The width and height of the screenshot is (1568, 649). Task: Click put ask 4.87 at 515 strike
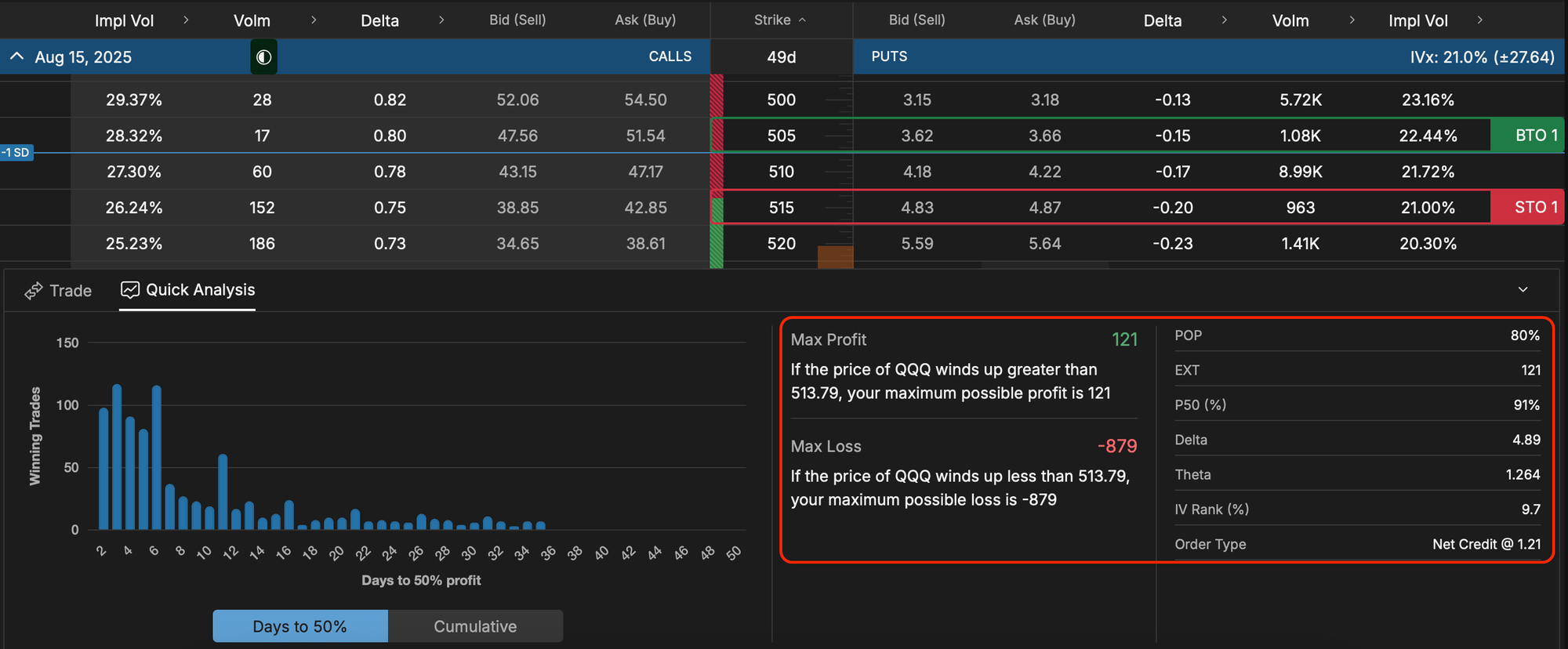click(x=1045, y=208)
